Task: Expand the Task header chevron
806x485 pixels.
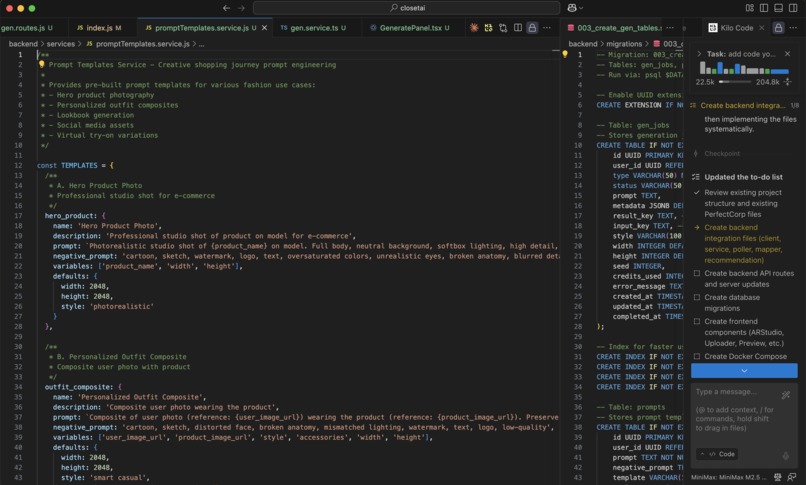Action: (699, 54)
